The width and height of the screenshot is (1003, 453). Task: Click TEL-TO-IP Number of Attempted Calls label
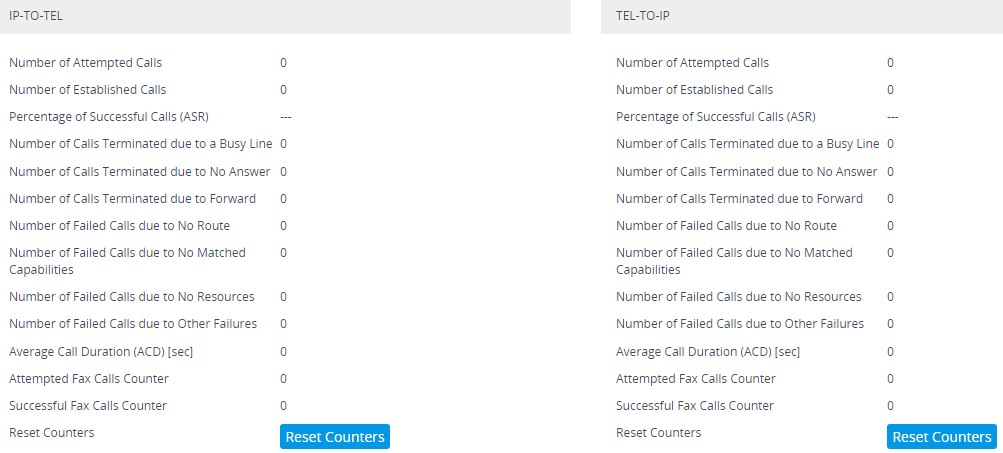click(x=692, y=63)
